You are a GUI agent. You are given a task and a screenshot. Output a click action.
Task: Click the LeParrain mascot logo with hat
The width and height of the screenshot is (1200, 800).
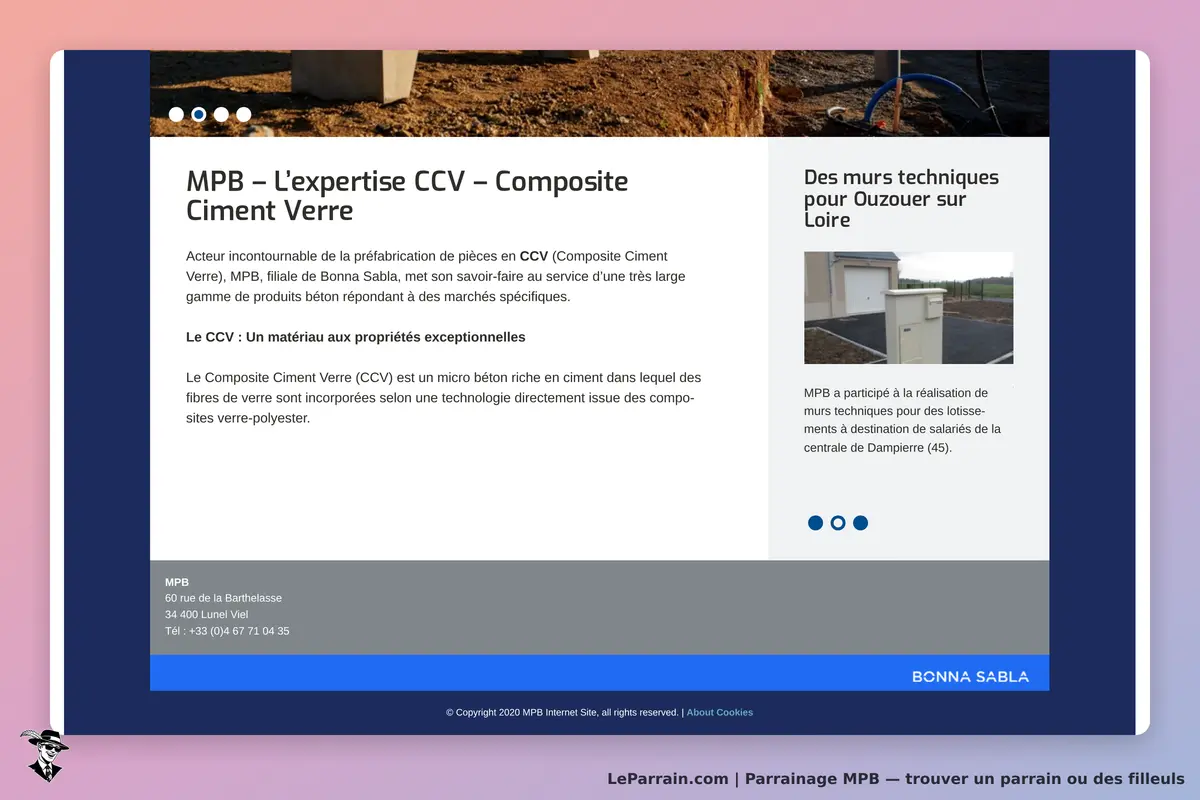pos(44,755)
